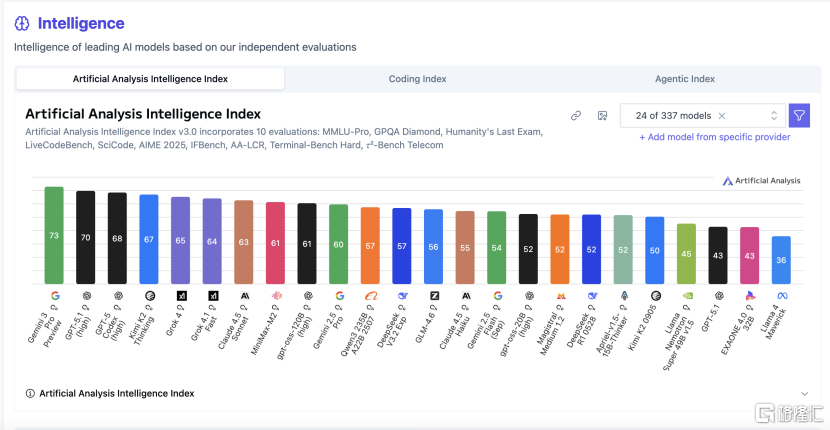
Task: Clear the 24 of 337 models selection
Action: [722, 116]
